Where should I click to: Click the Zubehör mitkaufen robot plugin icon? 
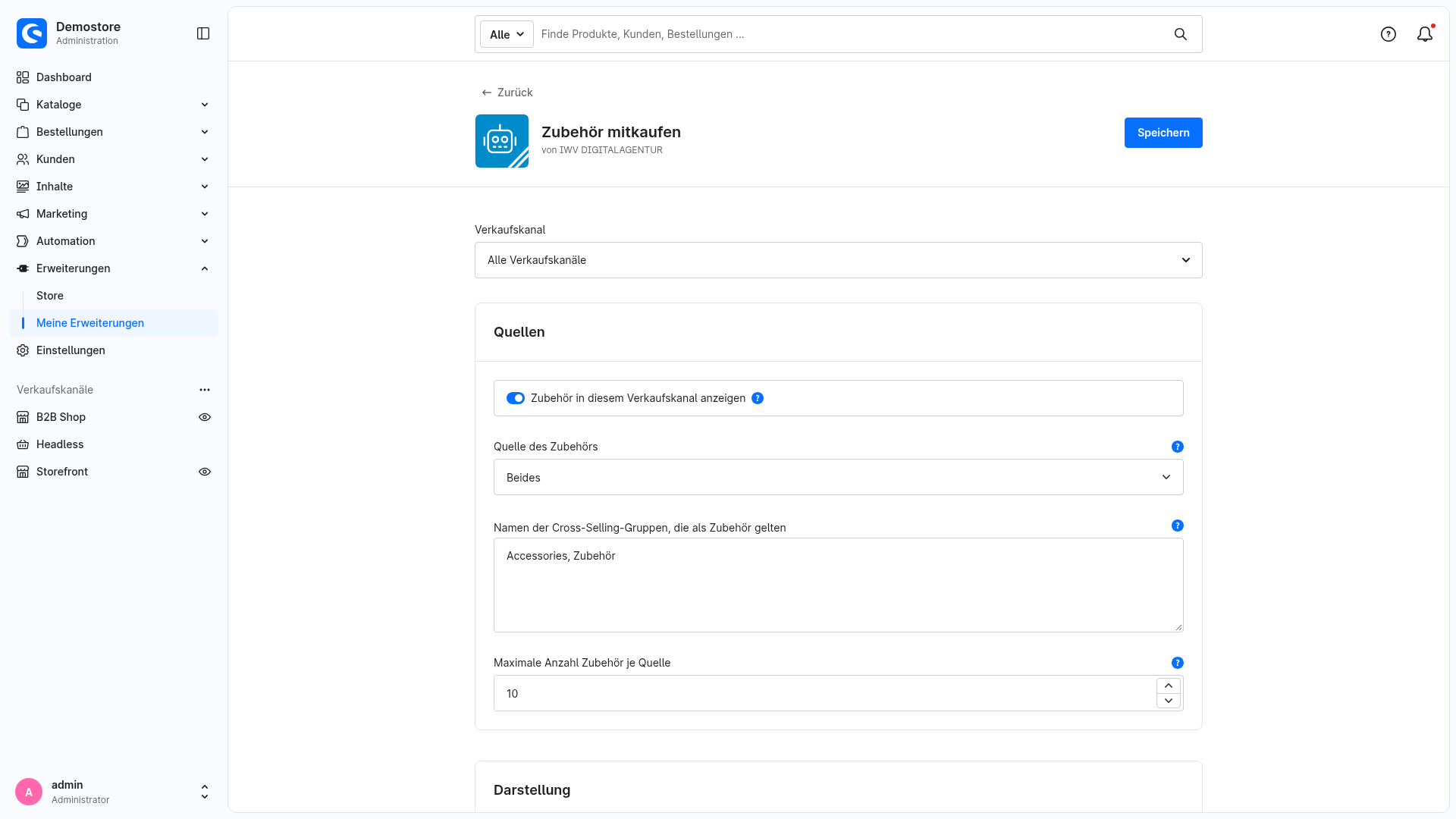(x=502, y=141)
